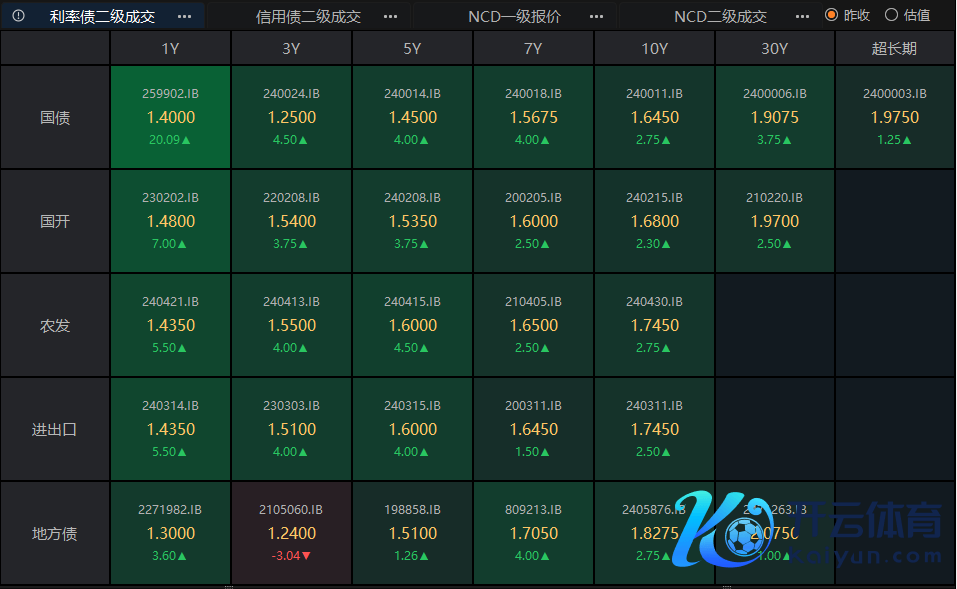Open the ellipsis menu for NCD二级成交
The width and height of the screenshot is (957, 589).
click(802, 16)
